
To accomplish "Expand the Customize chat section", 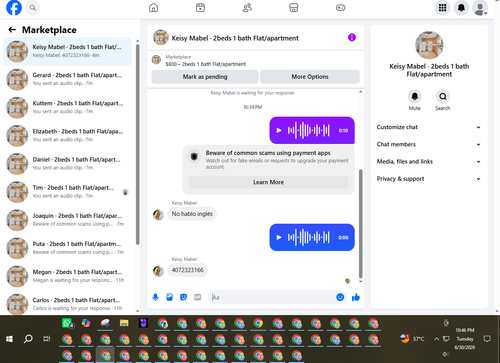I will pyautogui.click(x=429, y=127).
